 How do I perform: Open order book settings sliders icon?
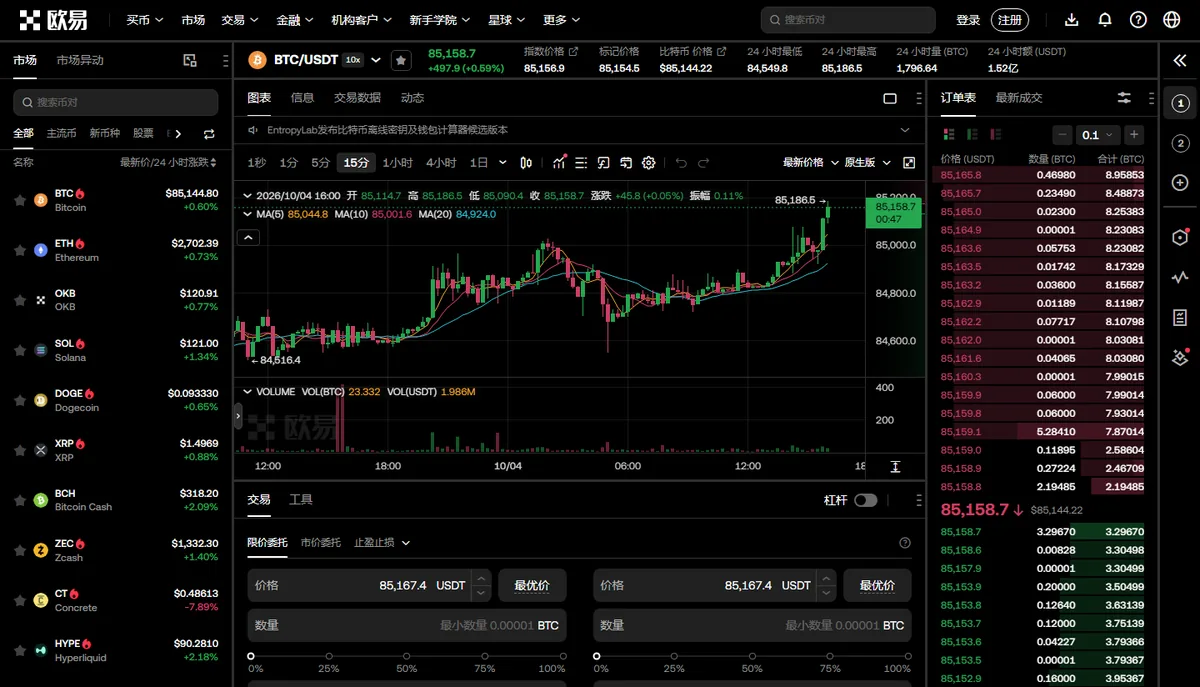pyautogui.click(x=1125, y=98)
